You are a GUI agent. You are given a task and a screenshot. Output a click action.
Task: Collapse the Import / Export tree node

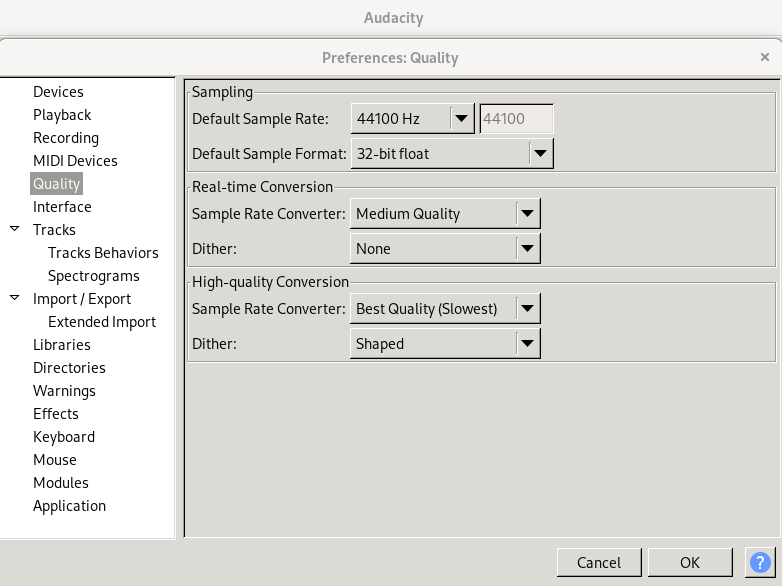pyautogui.click(x=14, y=298)
